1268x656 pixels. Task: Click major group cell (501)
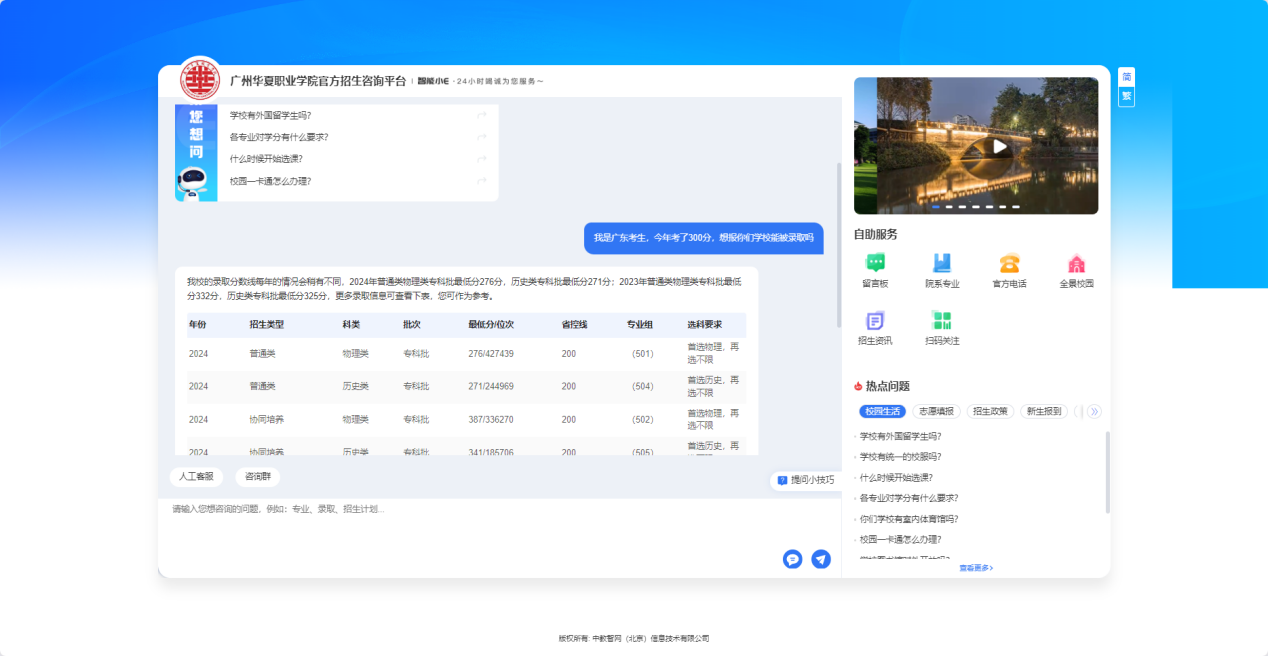(643, 354)
